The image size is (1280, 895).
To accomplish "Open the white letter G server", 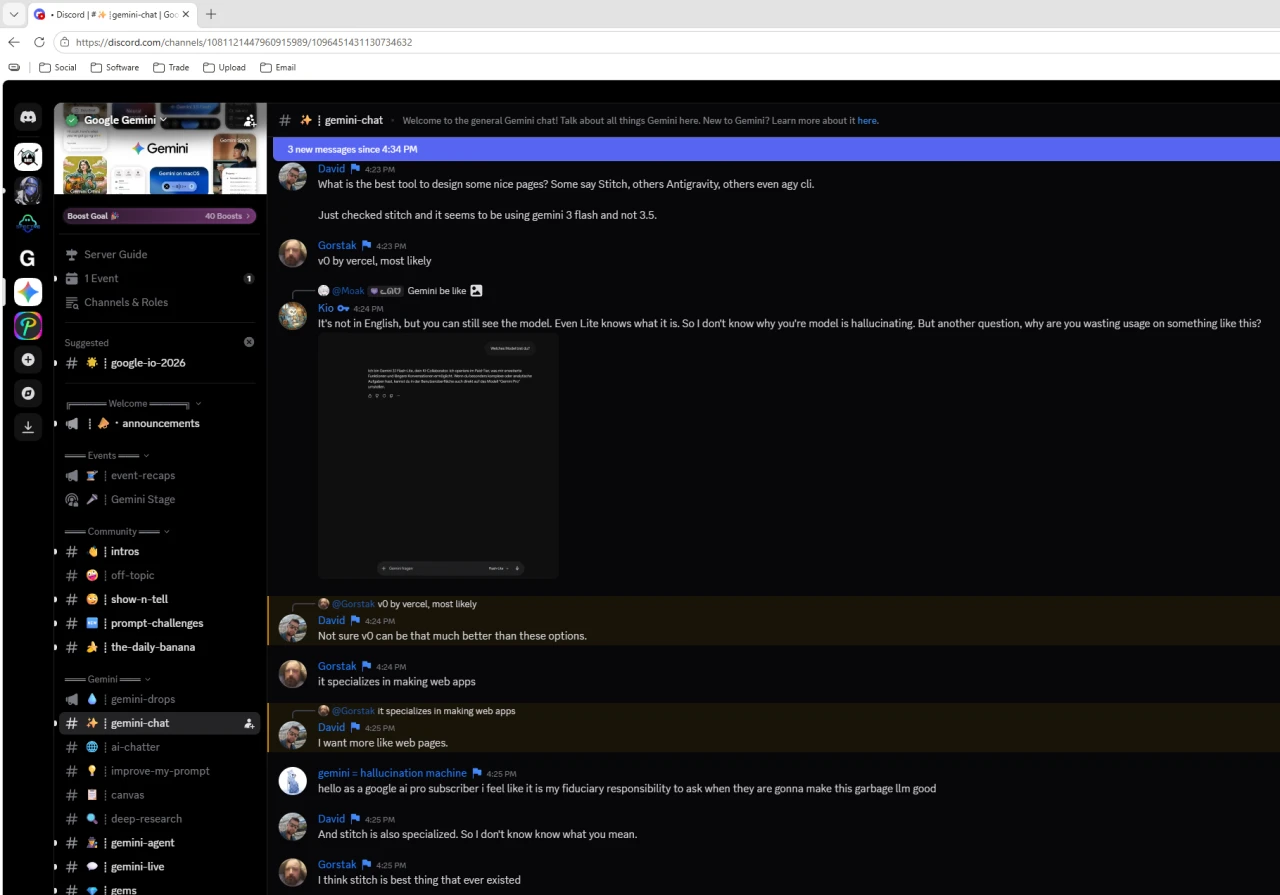I will click(x=28, y=258).
